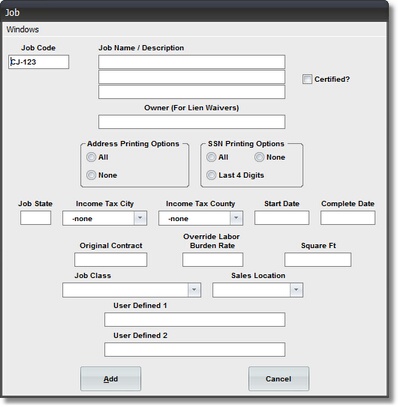Screen dimensions: 398x407
Task: Click the third Job Name / Description line
Action: (192, 92)
